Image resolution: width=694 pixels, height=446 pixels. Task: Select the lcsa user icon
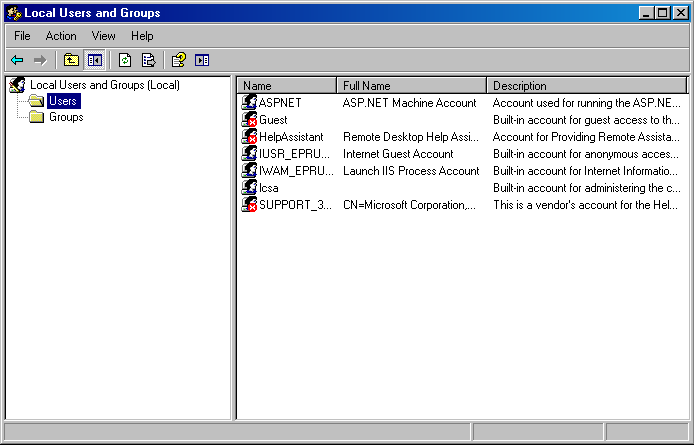click(x=249, y=188)
